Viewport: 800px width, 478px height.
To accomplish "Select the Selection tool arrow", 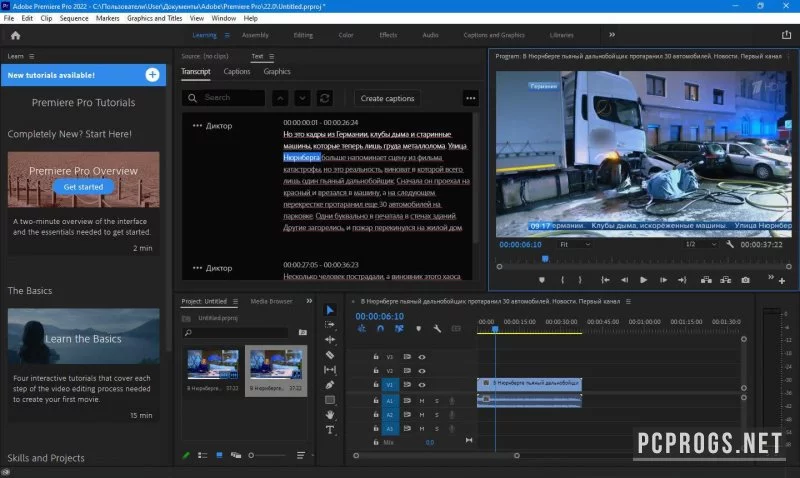I will (330, 310).
